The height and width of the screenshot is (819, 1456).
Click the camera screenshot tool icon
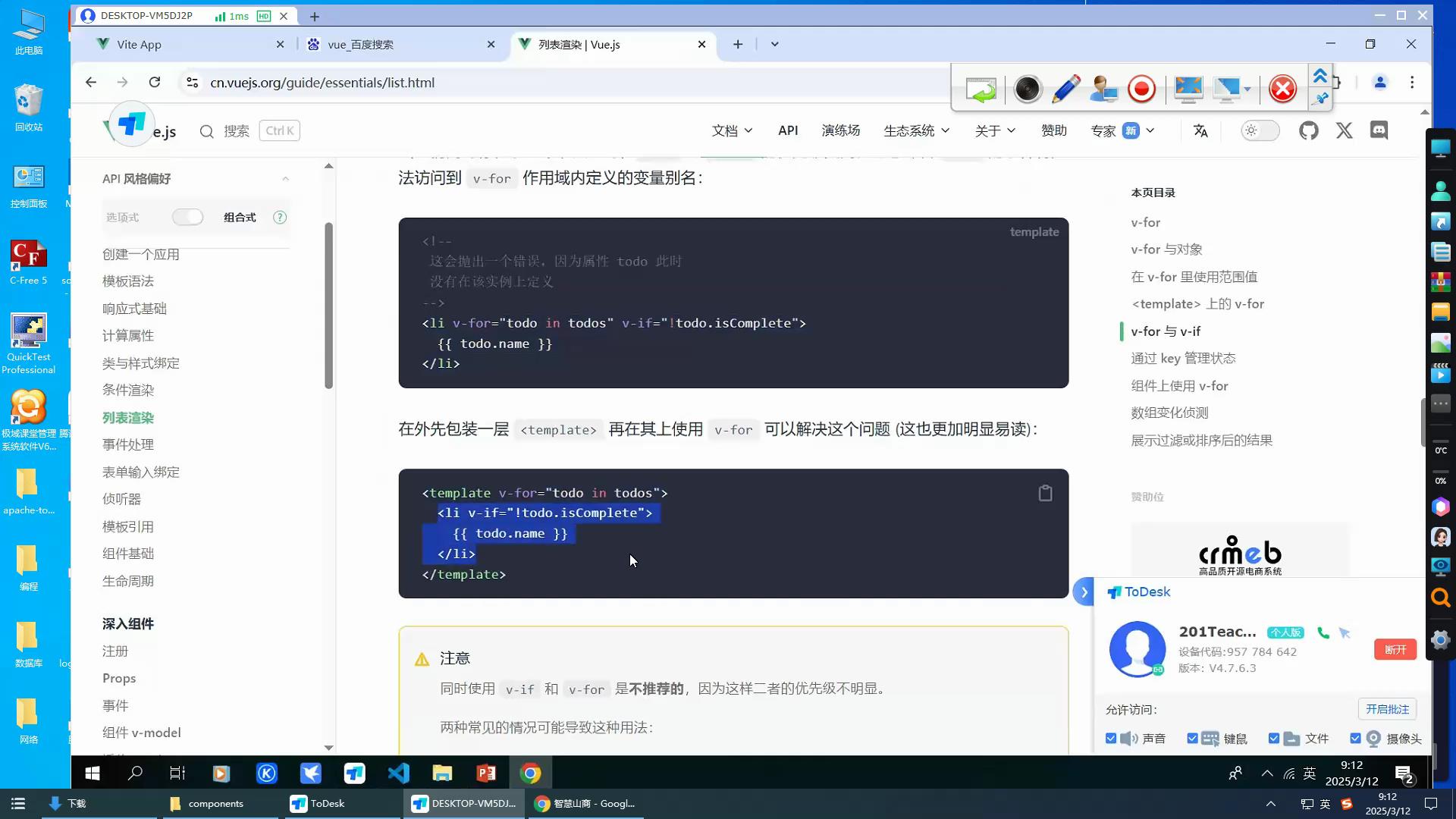(x=1028, y=89)
